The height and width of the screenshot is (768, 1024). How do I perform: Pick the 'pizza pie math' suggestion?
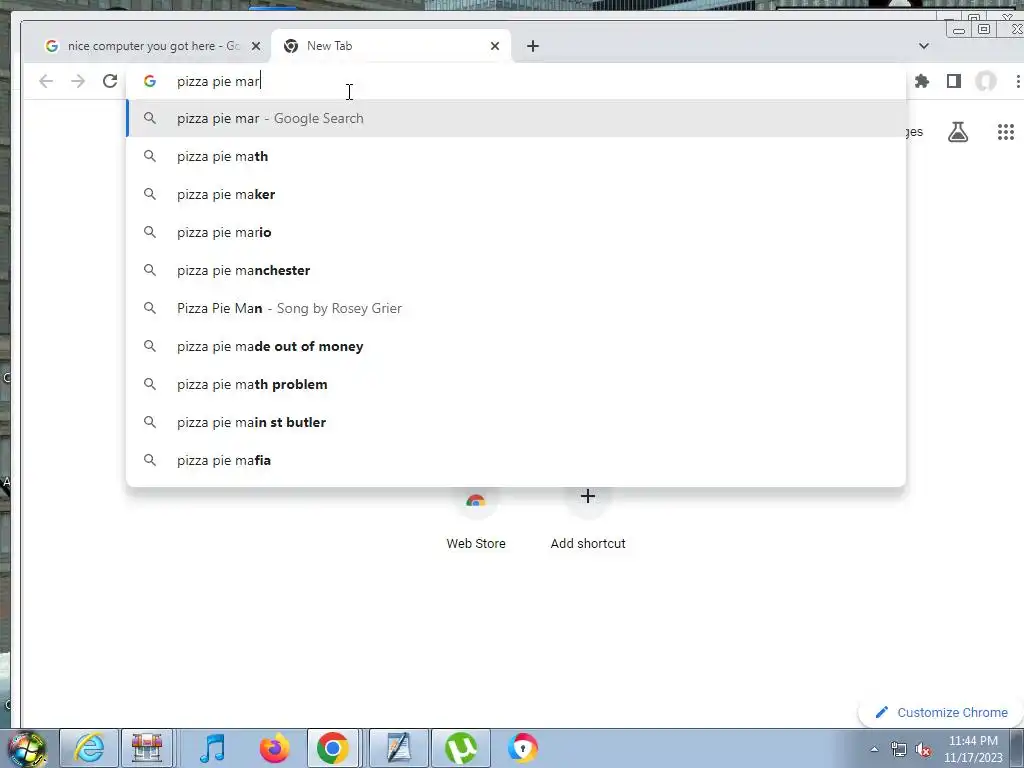(516, 156)
